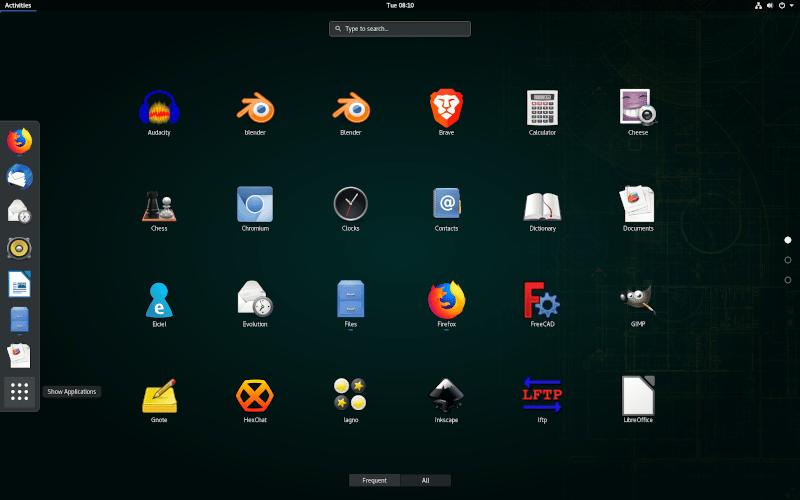Click the Activities button in top bar

click(18, 5)
